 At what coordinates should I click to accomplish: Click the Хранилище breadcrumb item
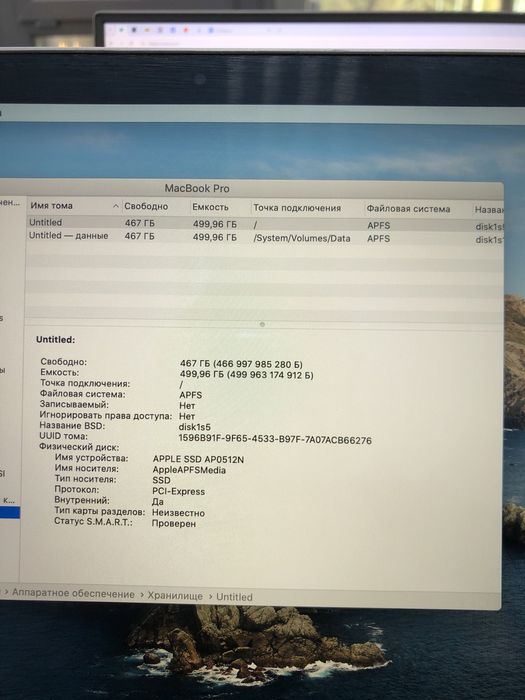[175, 596]
